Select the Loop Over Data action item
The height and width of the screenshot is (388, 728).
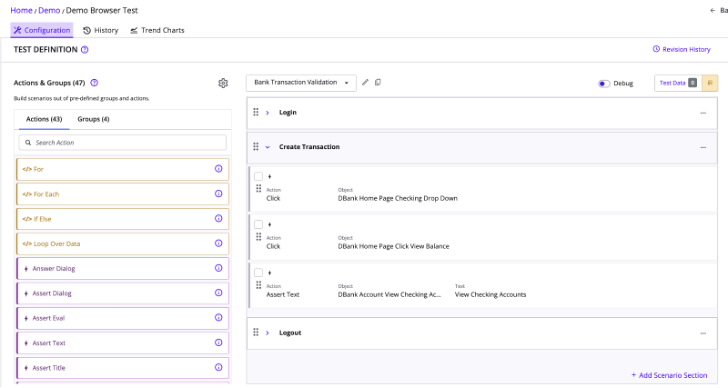pos(123,244)
